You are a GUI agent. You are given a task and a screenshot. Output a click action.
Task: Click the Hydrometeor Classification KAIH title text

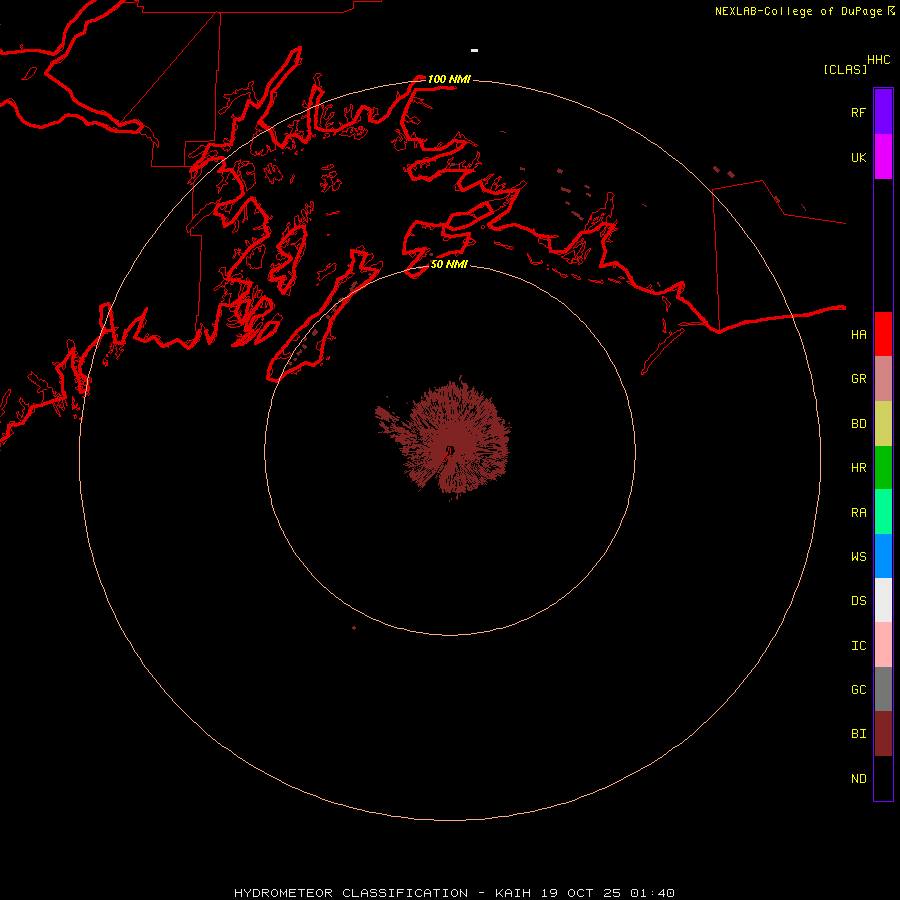click(x=454, y=893)
